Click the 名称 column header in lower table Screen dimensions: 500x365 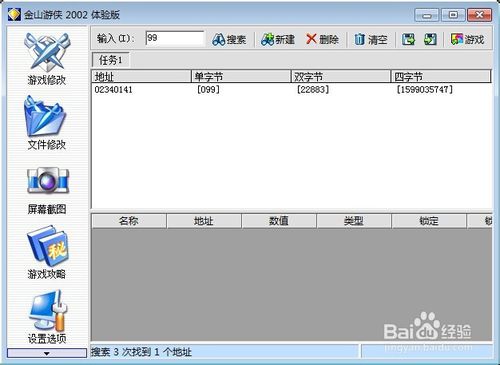(x=129, y=221)
